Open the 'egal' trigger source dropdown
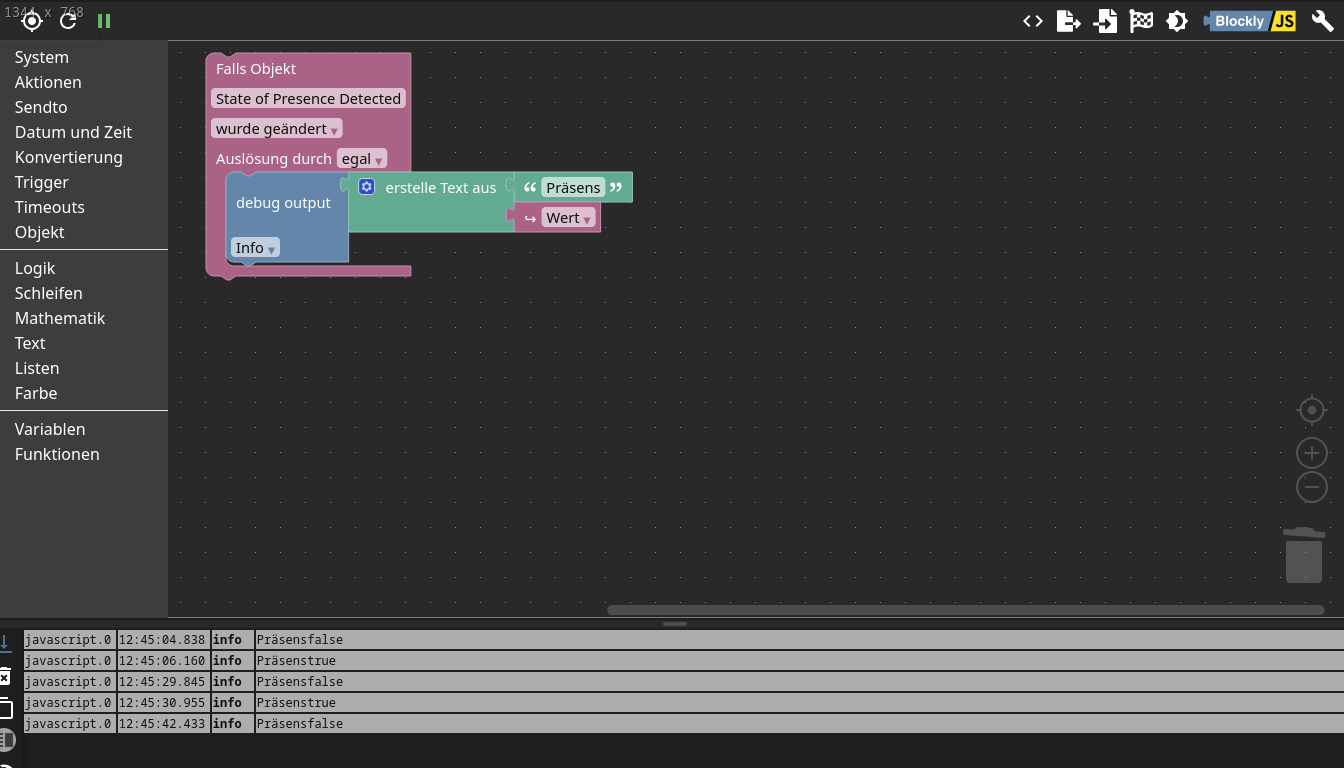 click(x=362, y=159)
